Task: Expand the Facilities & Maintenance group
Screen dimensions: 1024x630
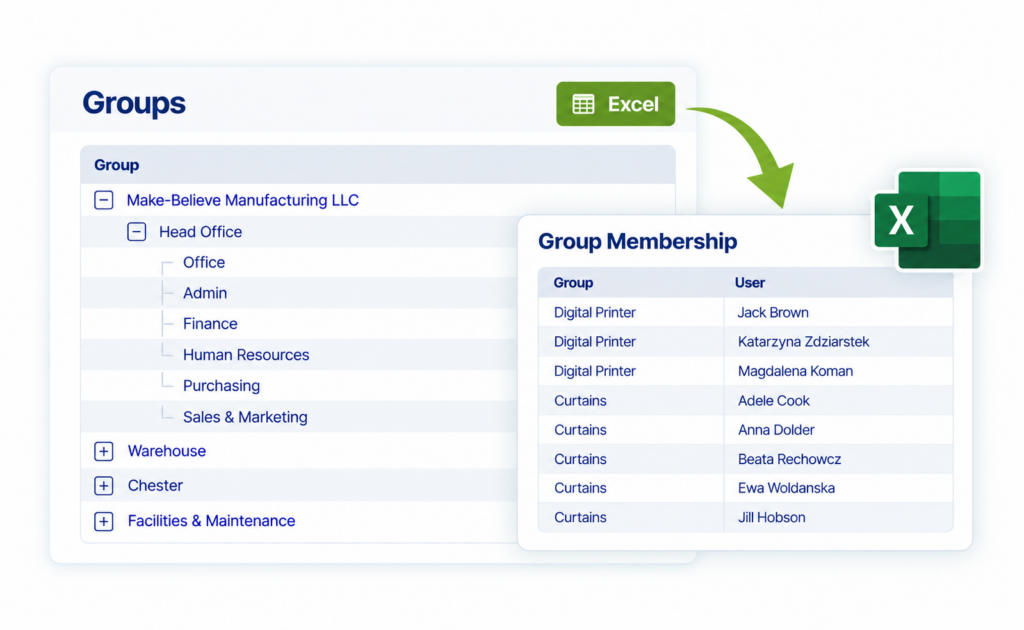Action: click(x=104, y=521)
